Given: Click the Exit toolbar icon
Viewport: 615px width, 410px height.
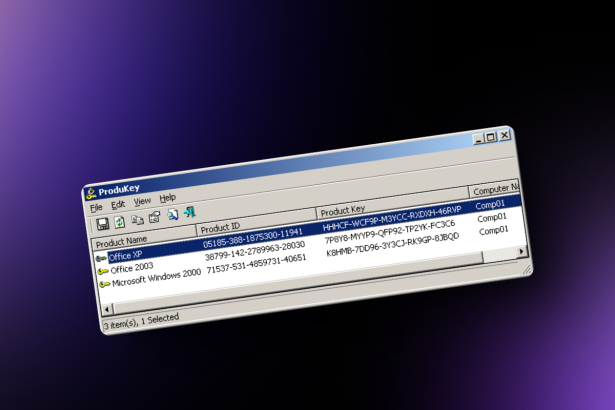Looking at the screenshot, I should tap(188, 211).
